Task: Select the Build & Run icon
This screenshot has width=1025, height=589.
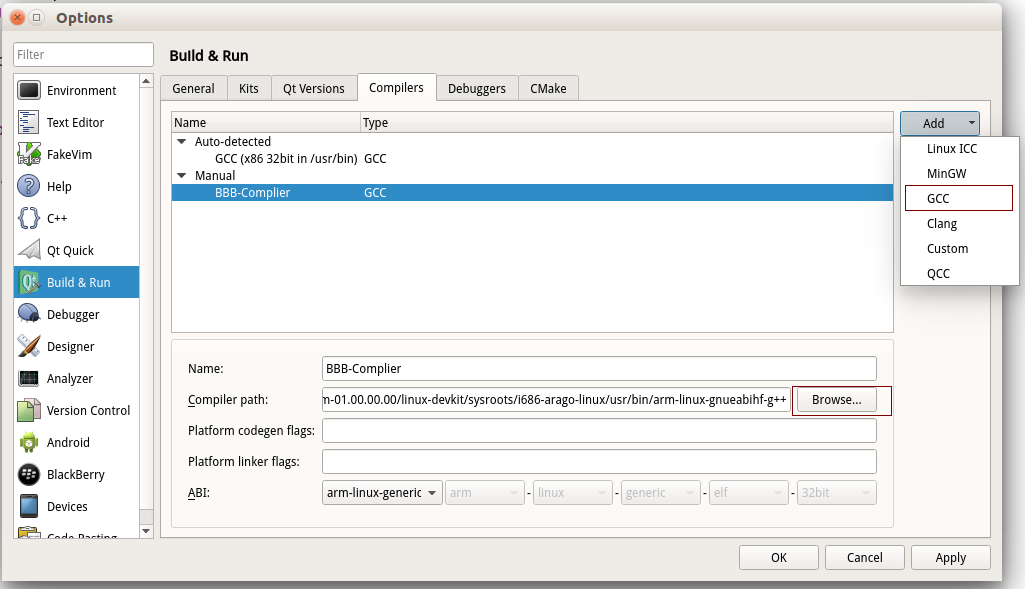Action: [29, 282]
